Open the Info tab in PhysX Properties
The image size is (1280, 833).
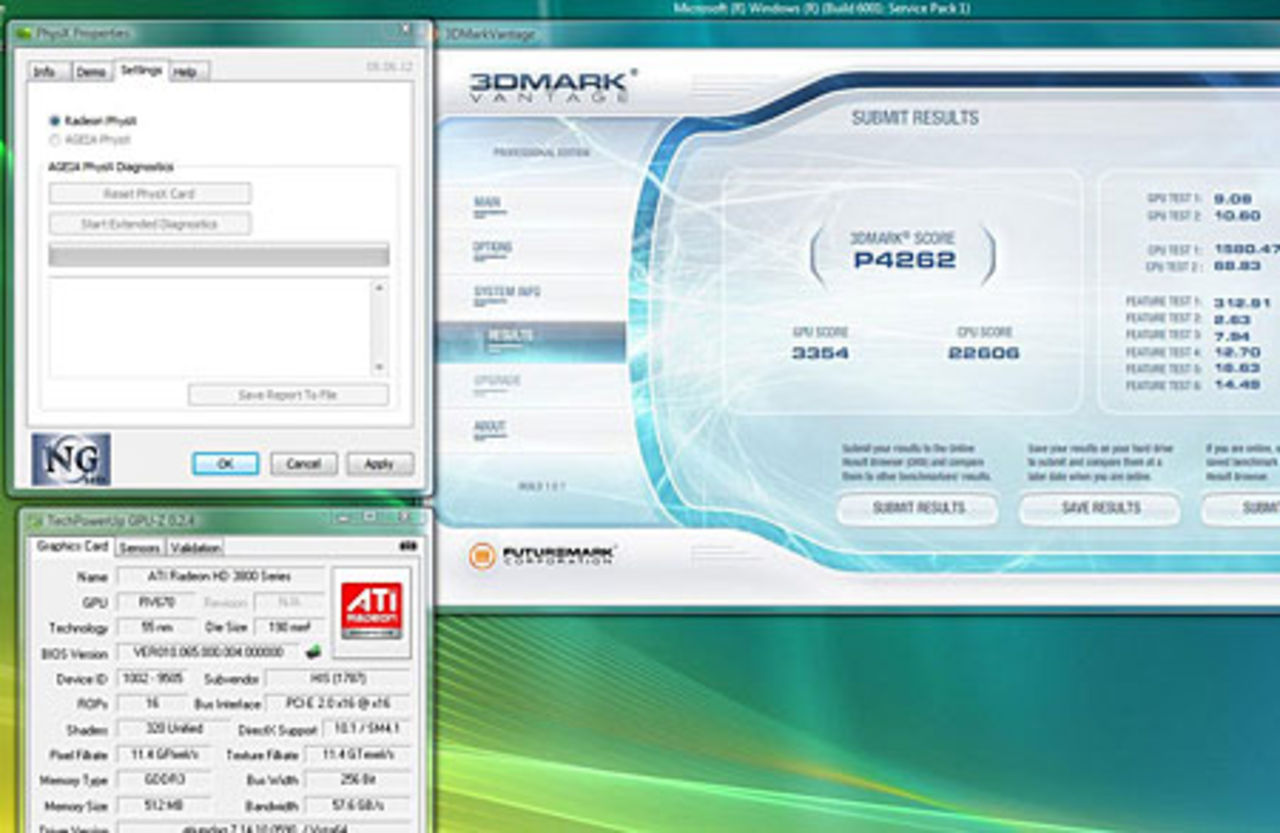pyautogui.click(x=45, y=72)
